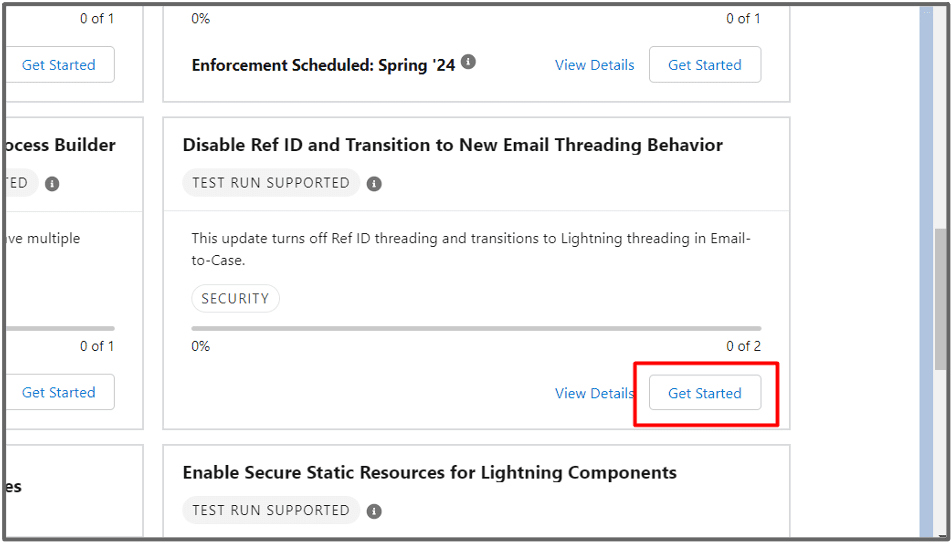Select the SECURITY badge
The image size is (952, 543).
(x=236, y=298)
